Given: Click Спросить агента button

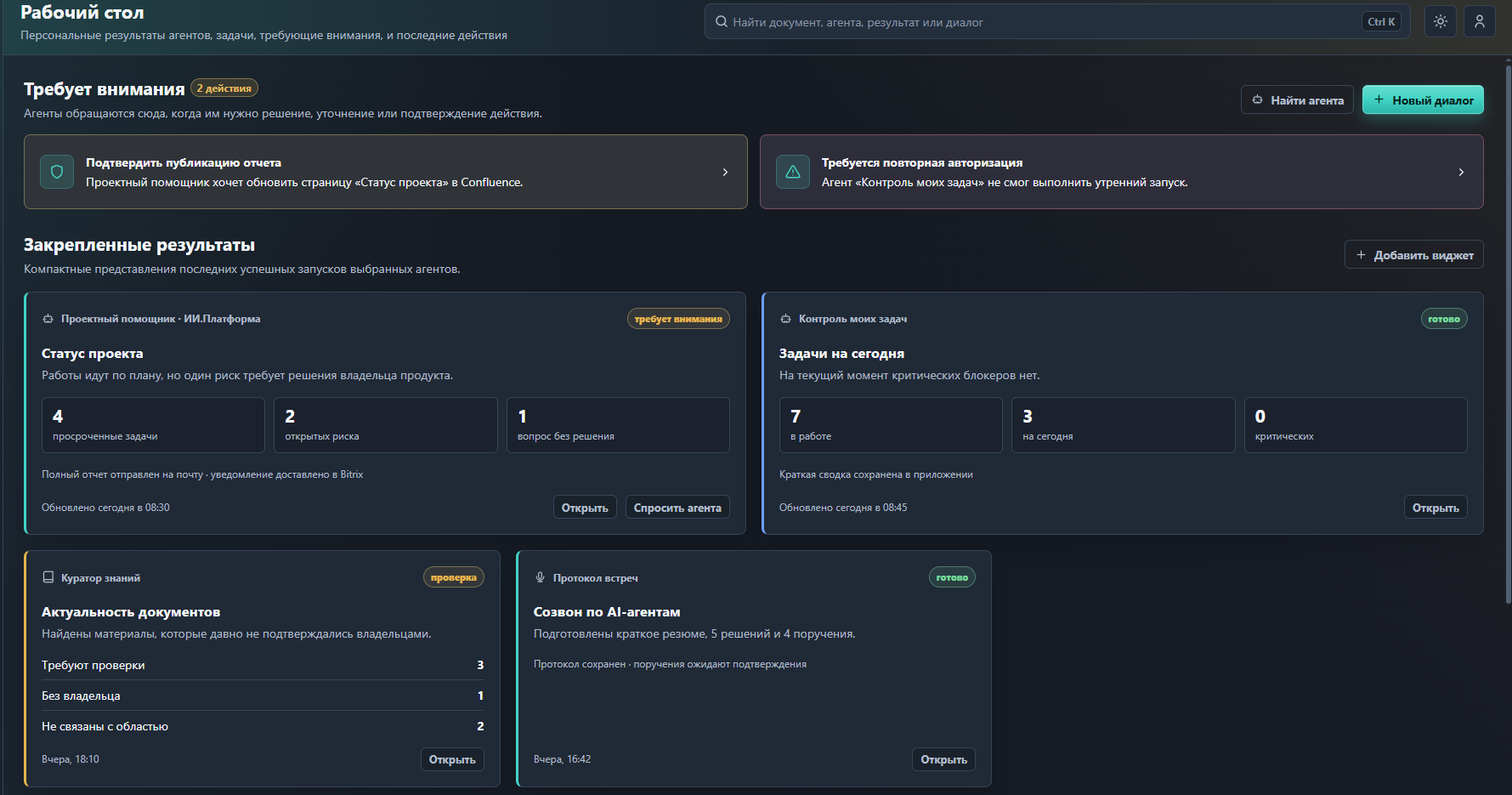Looking at the screenshot, I should click(x=677, y=508).
